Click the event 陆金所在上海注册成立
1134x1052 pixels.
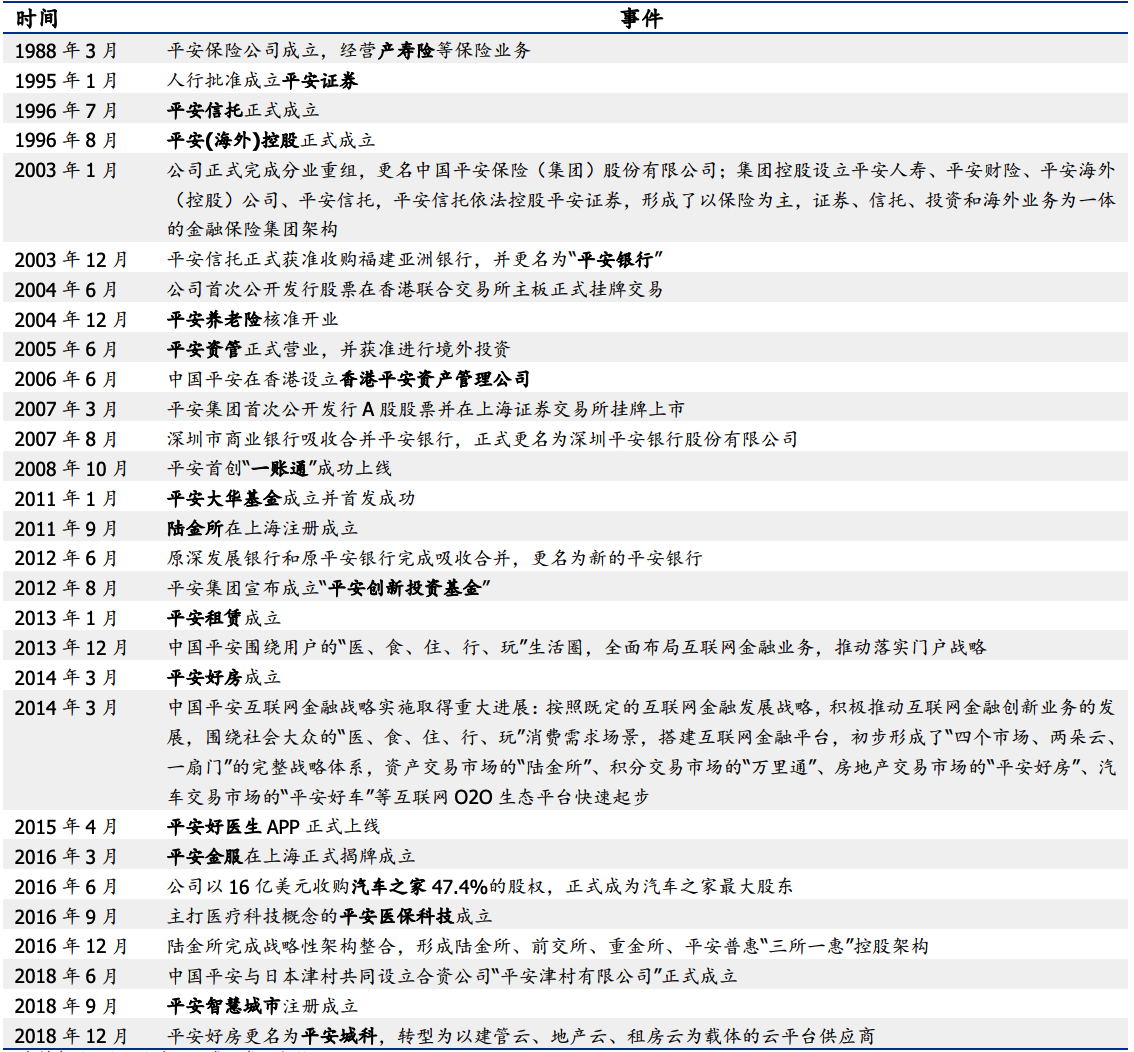[x=263, y=529]
